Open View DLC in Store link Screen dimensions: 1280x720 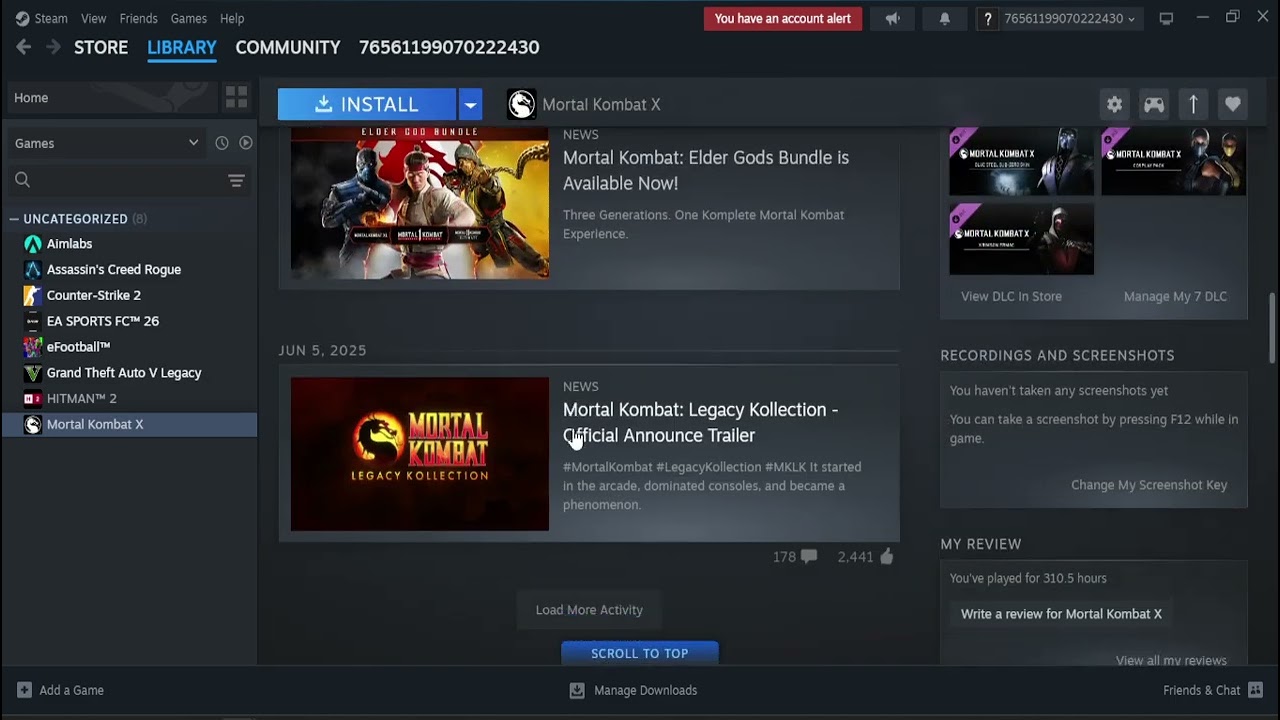click(x=1011, y=296)
